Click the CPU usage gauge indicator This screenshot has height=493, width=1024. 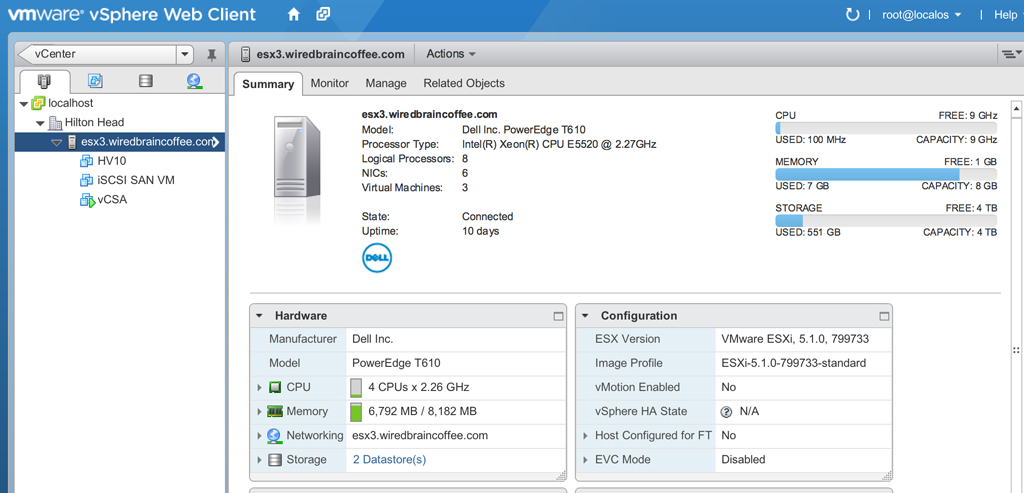(x=356, y=387)
